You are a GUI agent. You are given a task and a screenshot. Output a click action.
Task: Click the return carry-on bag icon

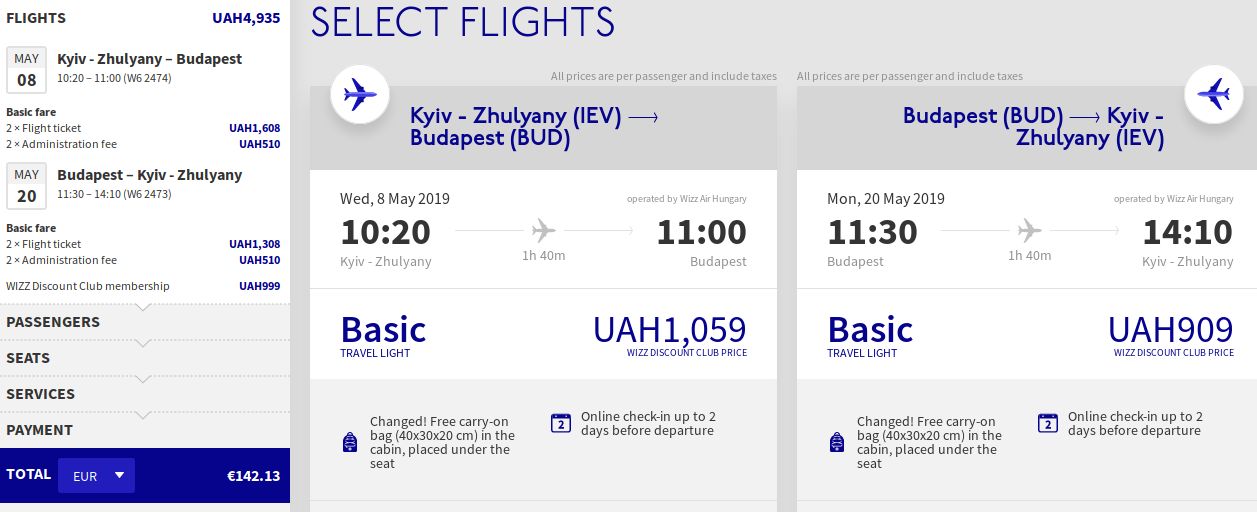pos(837,442)
